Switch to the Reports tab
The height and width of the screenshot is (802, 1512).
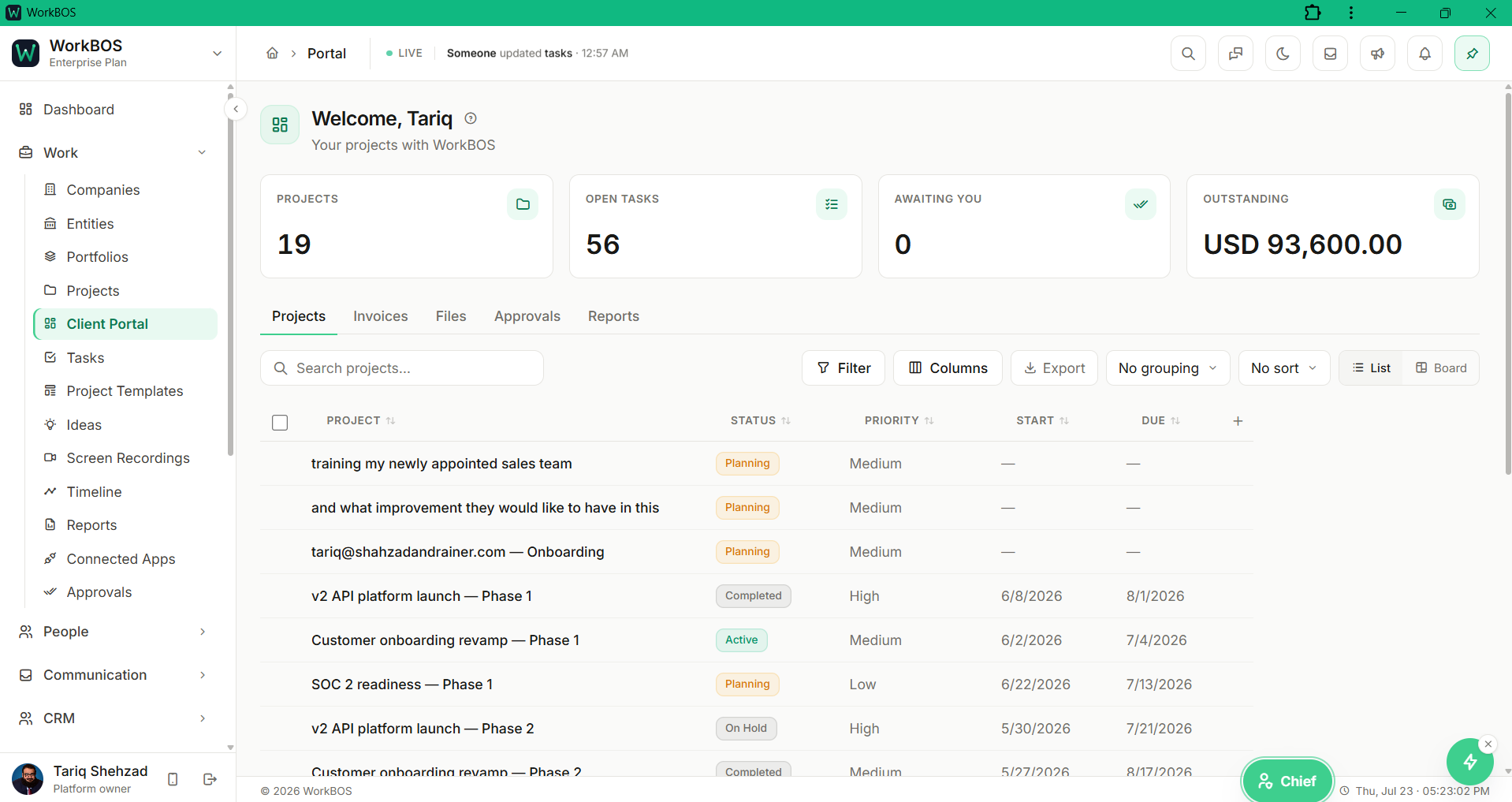point(613,316)
